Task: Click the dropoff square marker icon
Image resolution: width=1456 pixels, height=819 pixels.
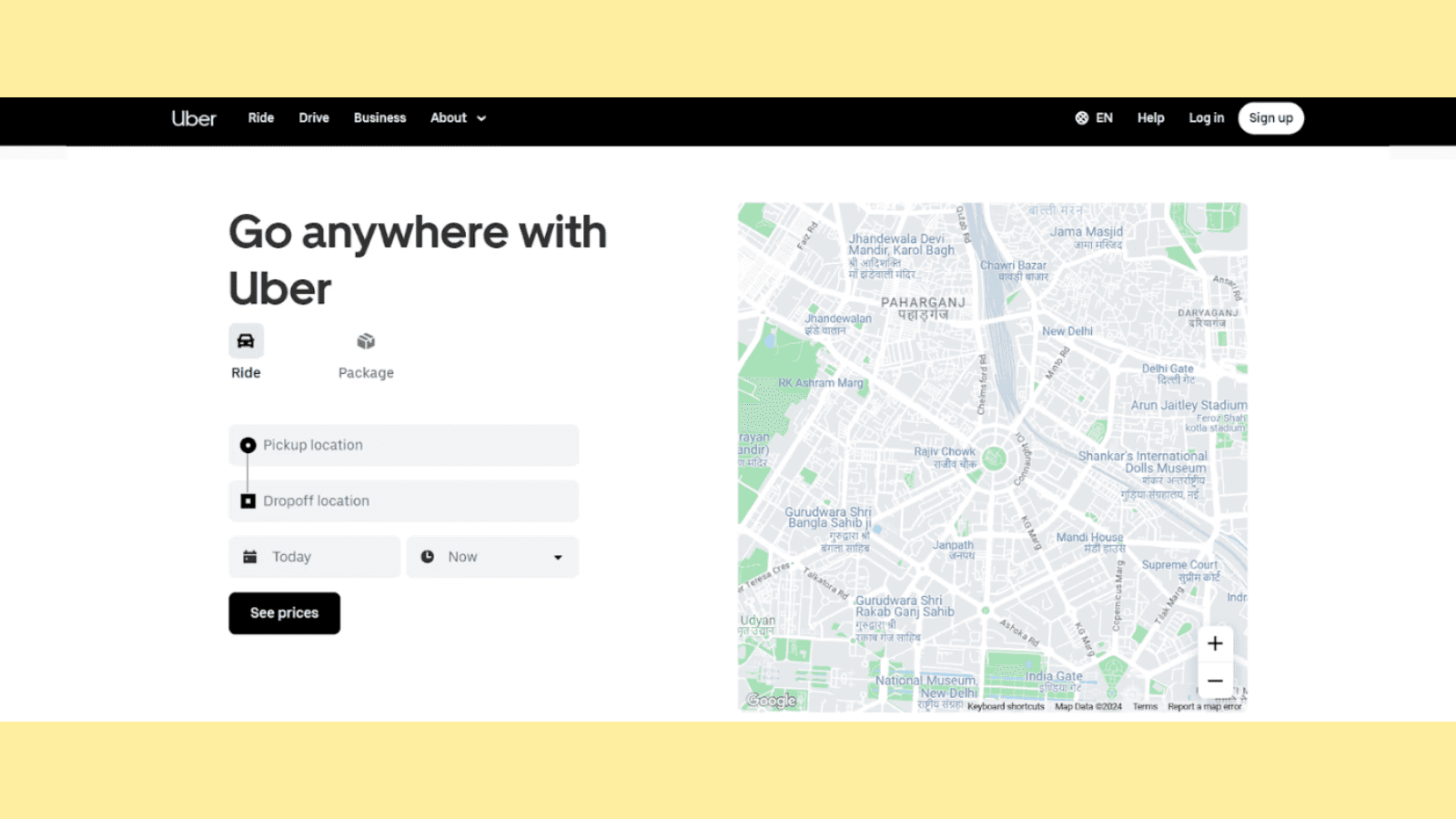Action: [x=248, y=501]
